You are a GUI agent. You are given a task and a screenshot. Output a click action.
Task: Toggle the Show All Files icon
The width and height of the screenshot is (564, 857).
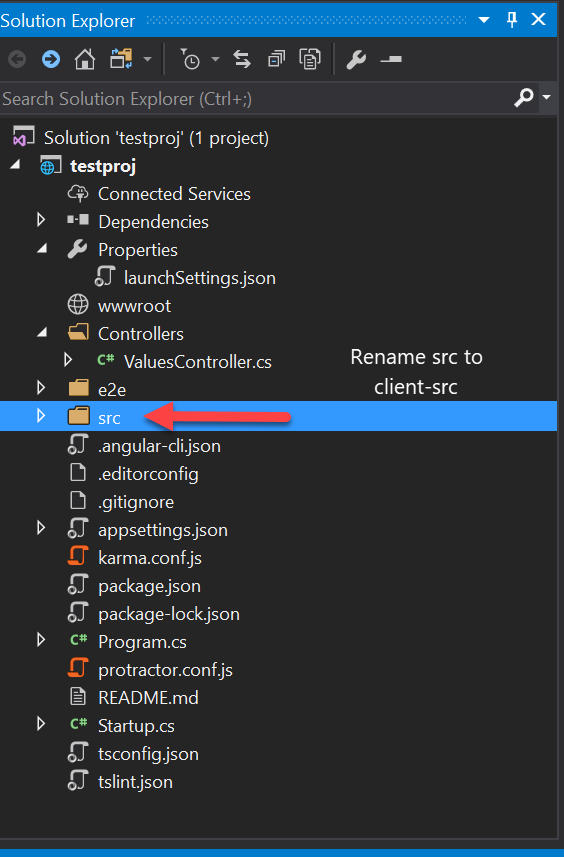tap(310, 59)
